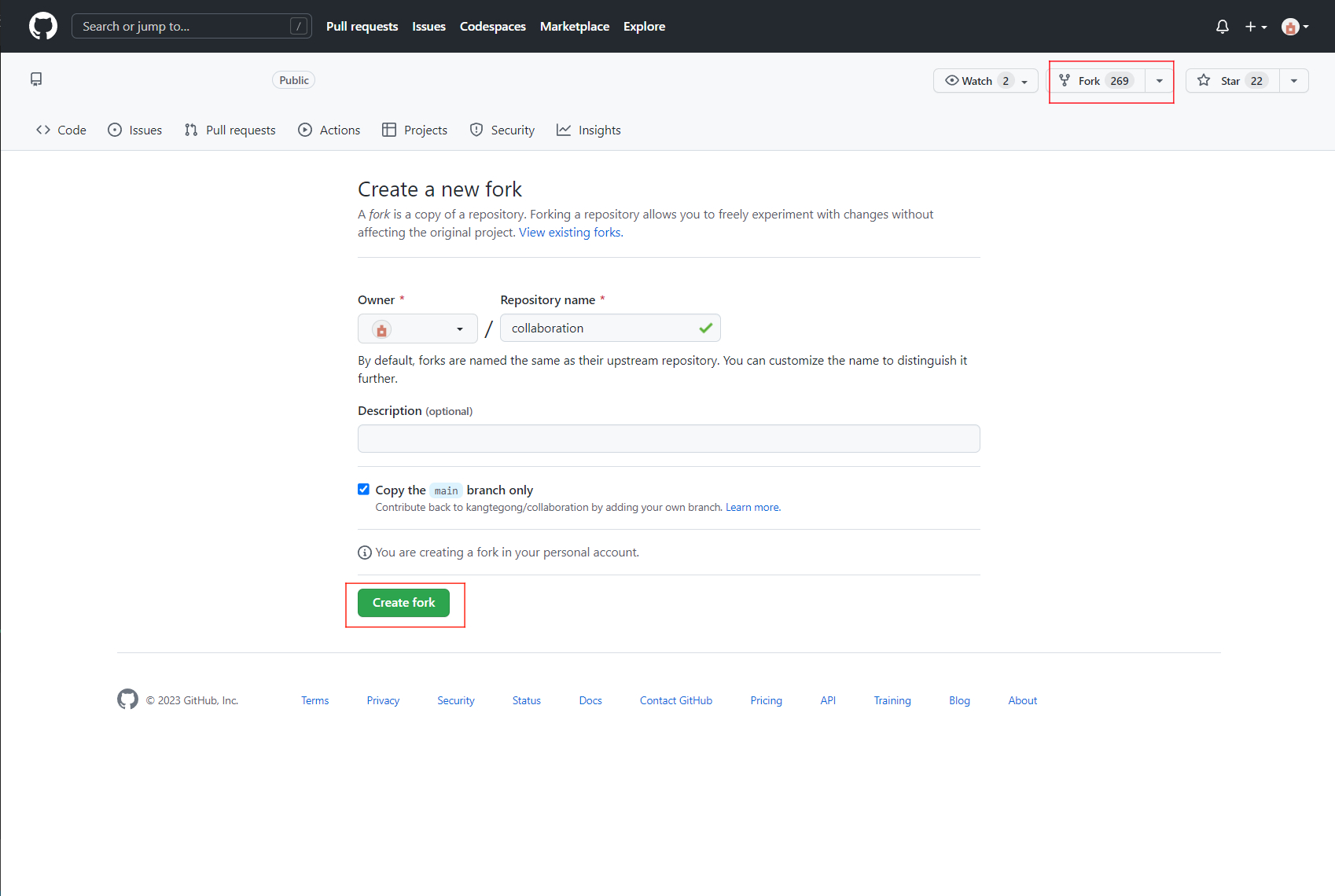Expand the Watch notifications dropdown
1335x896 pixels.
[x=1024, y=81]
